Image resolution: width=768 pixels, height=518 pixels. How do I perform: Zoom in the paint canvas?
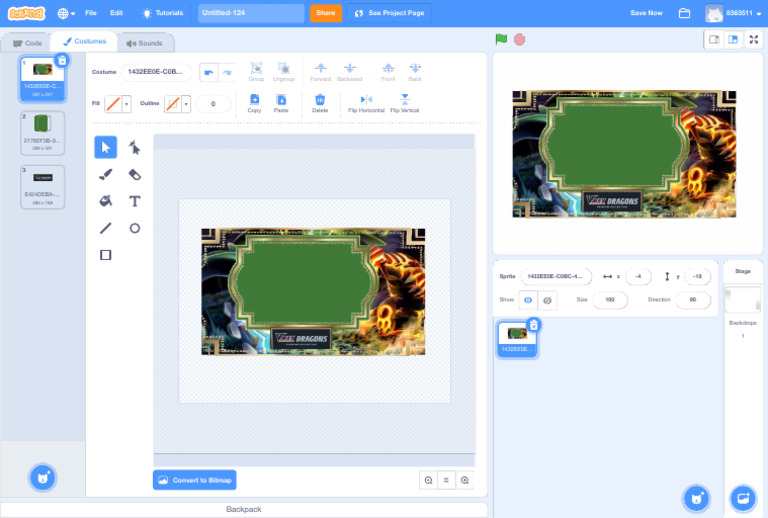(x=465, y=480)
